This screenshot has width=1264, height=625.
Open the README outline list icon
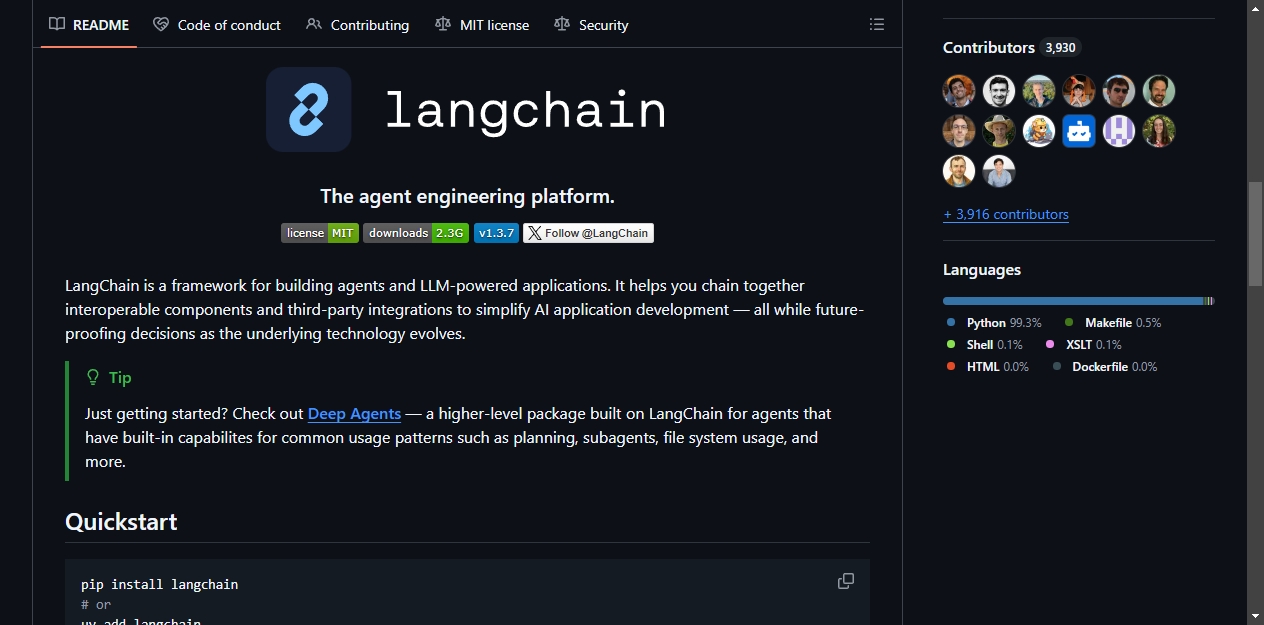[x=877, y=24]
